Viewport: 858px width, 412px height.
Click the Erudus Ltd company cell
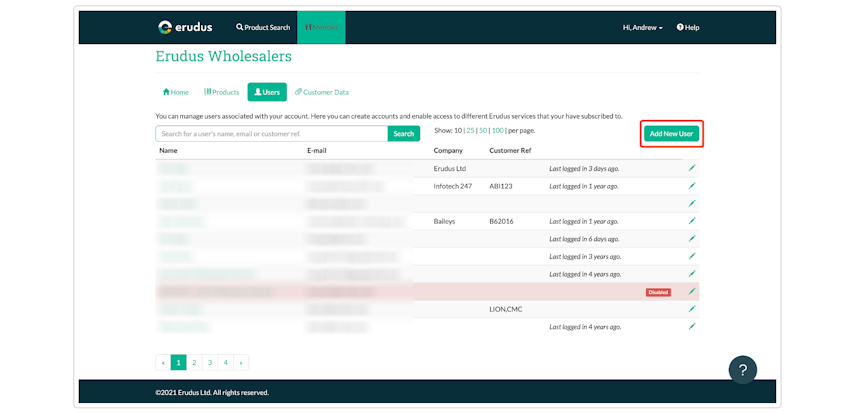[450, 169]
